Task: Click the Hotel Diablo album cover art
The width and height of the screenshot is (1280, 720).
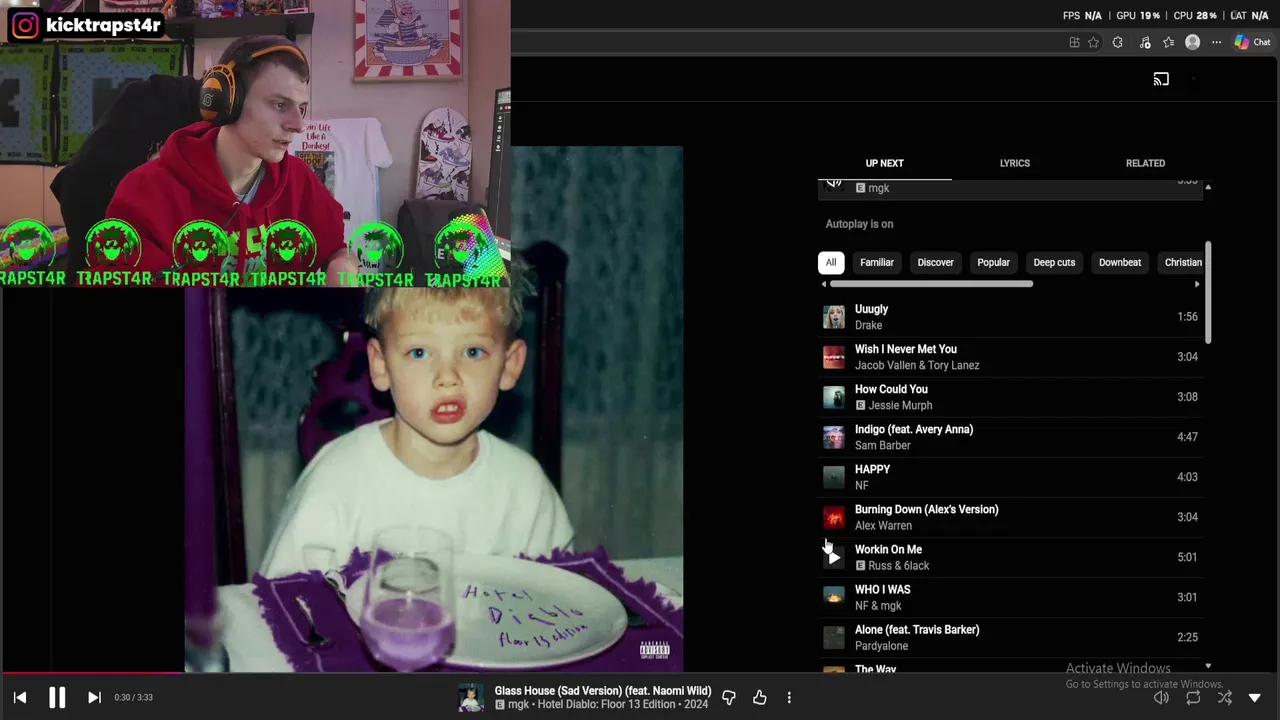Action: (x=433, y=410)
